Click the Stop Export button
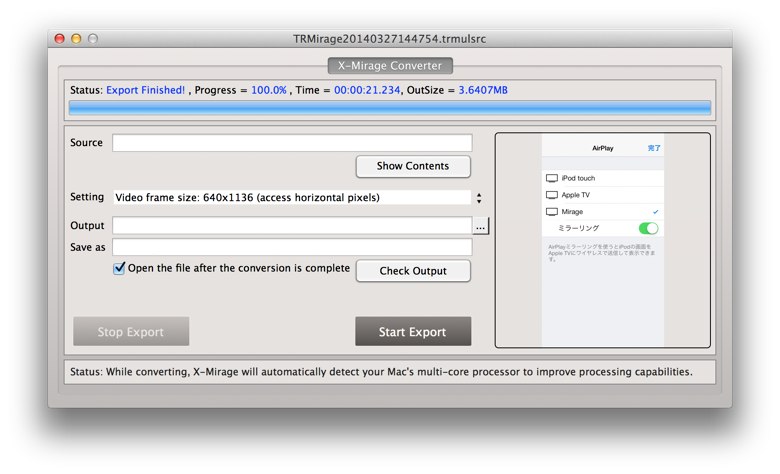Image resolution: width=780 pixels, height=474 pixels. pyautogui.click(x=131, y=332)
